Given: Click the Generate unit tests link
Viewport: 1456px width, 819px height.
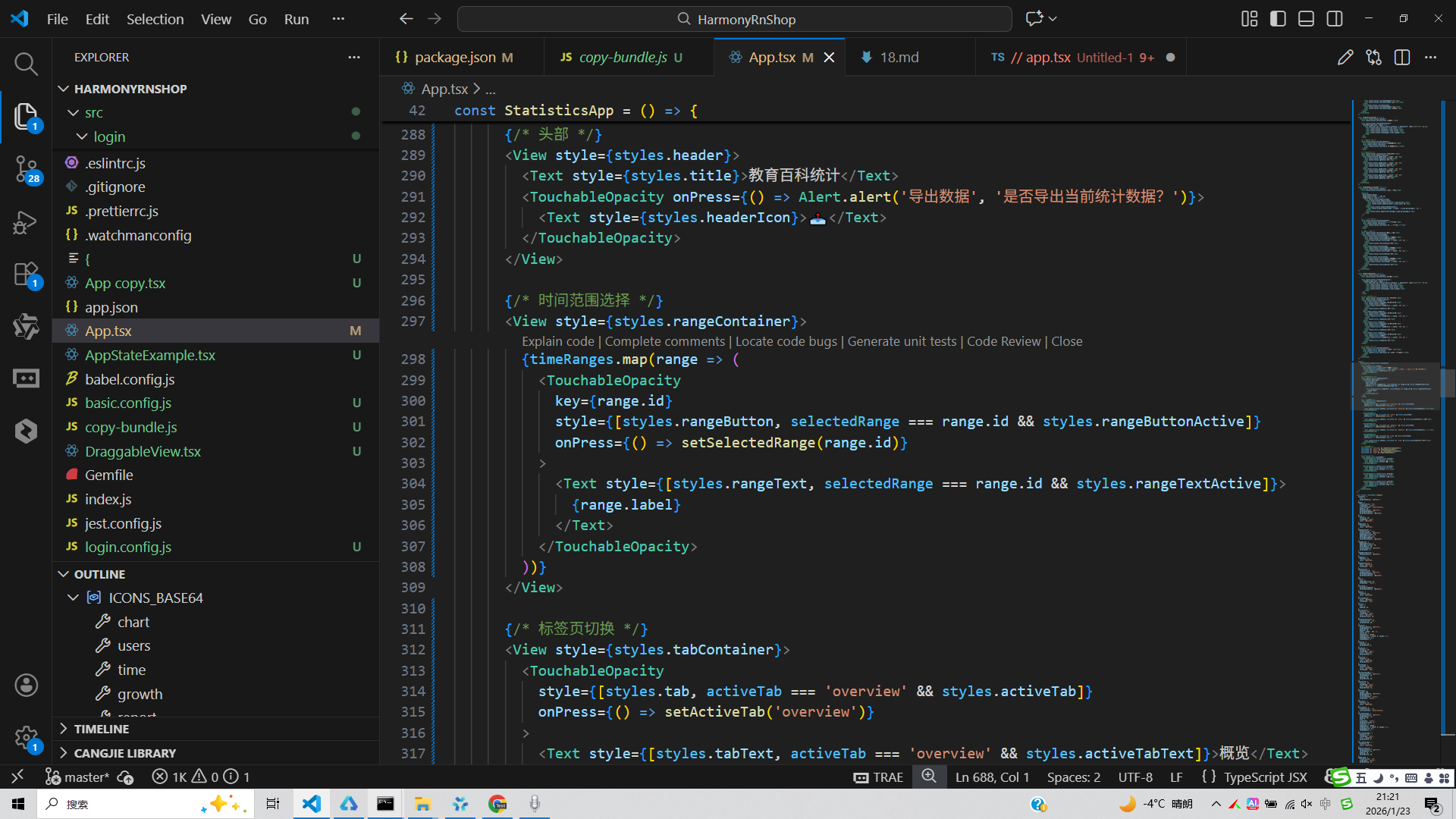Looking at the screenshot, I should [902, 341].
